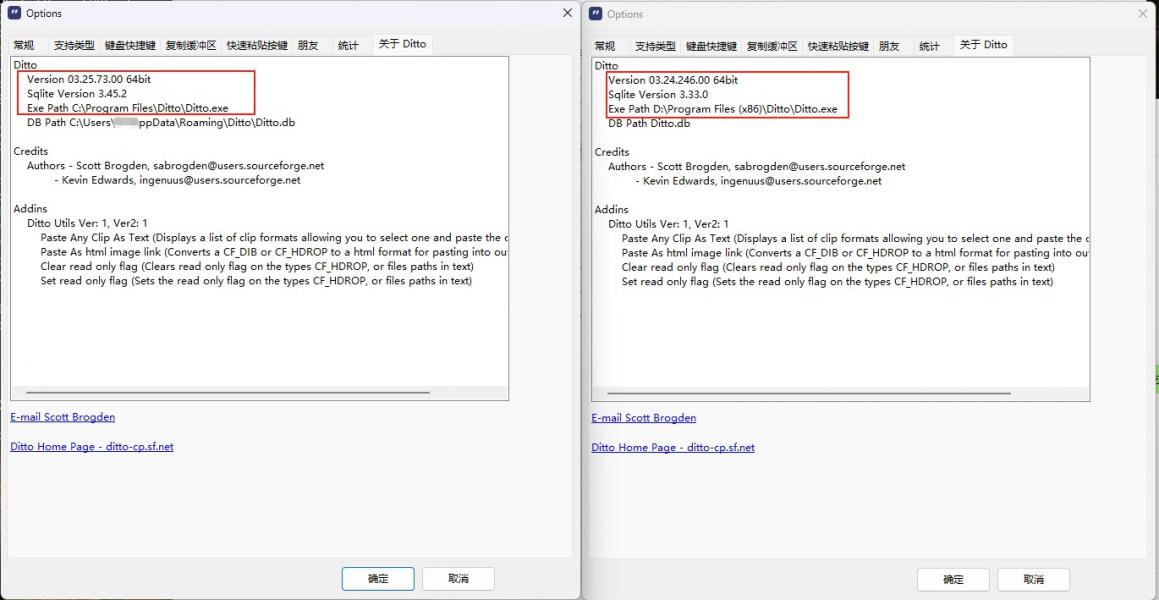Image resolution: width=1159 pixels, height=600 pixels.
Task: Click Scott Brogden authors line in right window
Action: [756, 167]
